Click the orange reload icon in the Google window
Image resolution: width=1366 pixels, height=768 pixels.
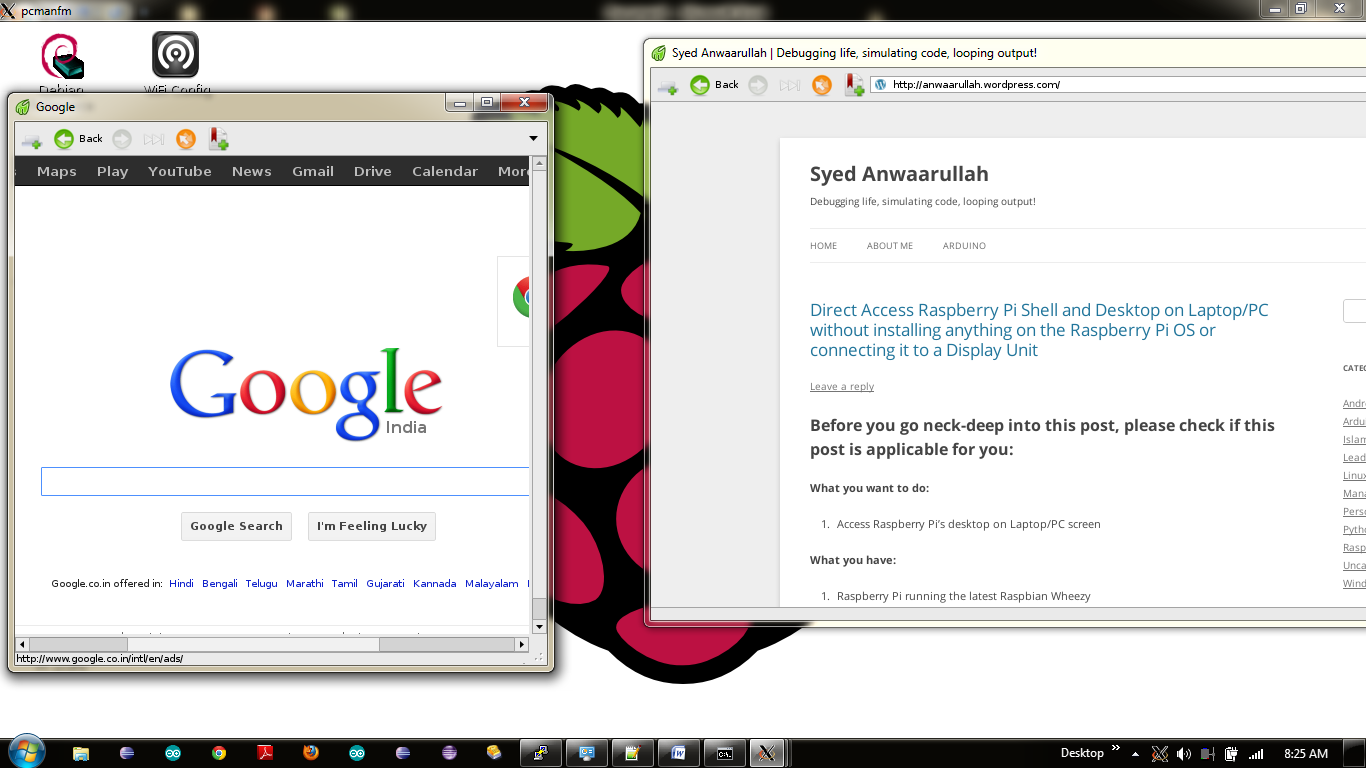click(x=185, y=139)
